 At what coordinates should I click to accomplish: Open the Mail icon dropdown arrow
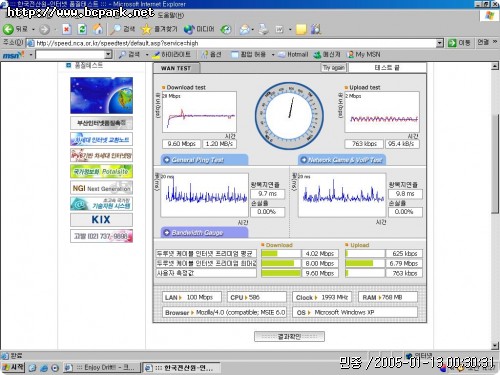point(252,30)
